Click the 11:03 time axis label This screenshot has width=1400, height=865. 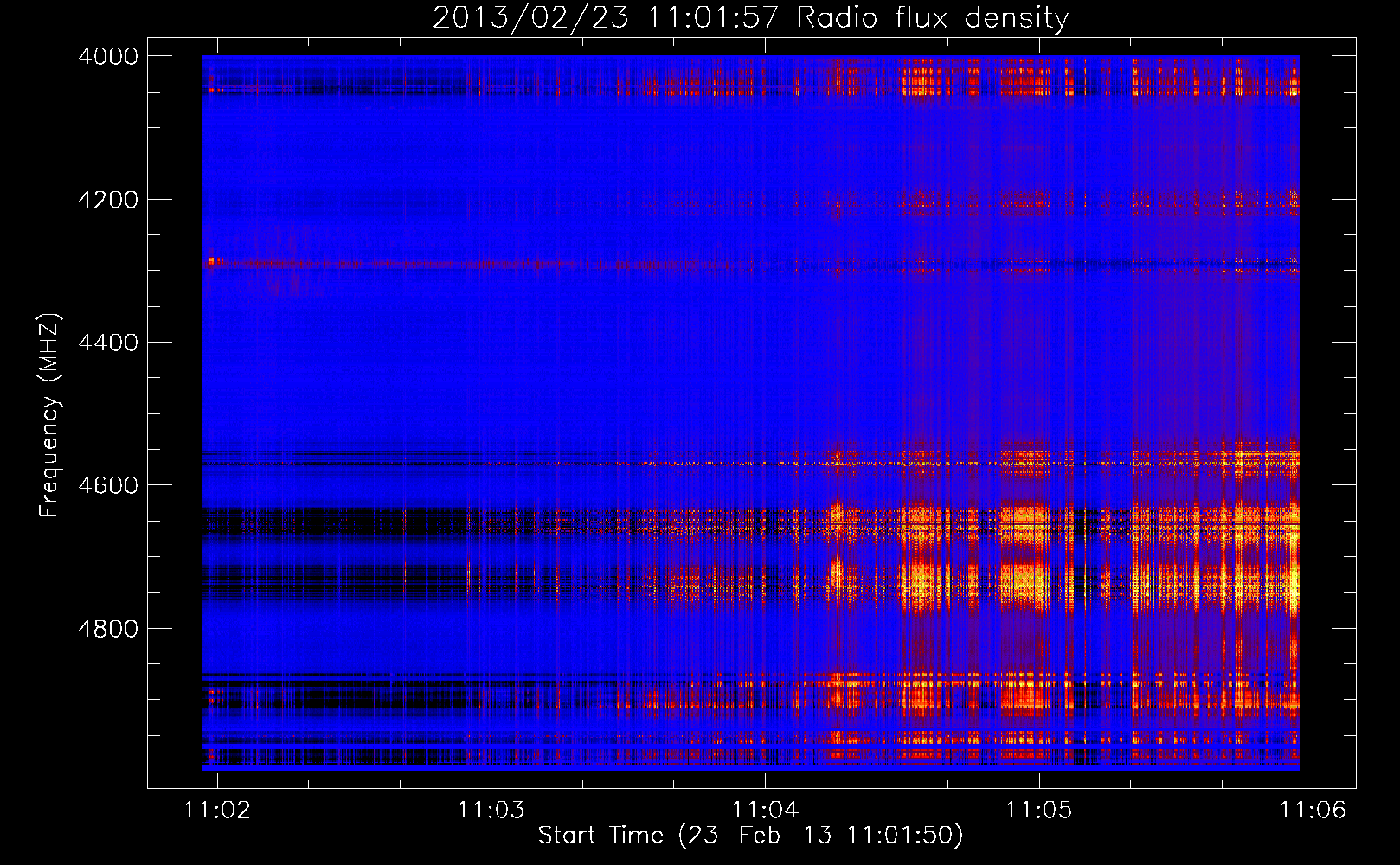pos(491,810)
